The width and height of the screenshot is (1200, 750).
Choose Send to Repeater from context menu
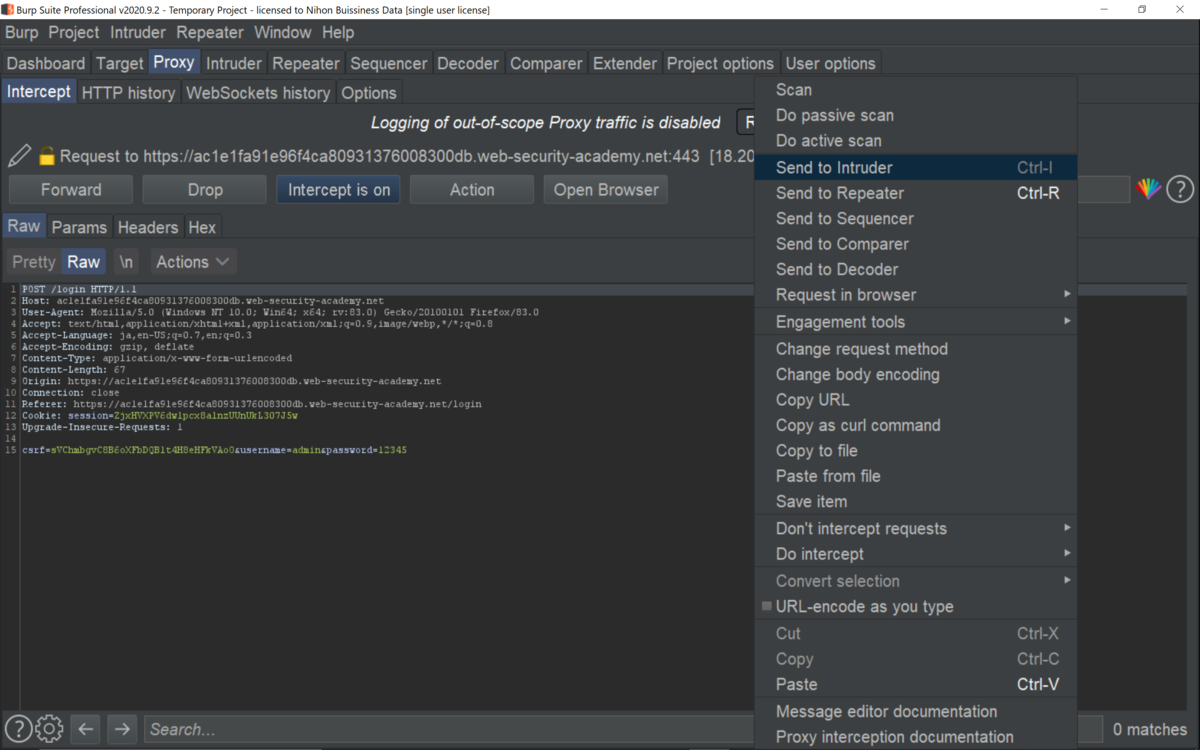[916, 193]
